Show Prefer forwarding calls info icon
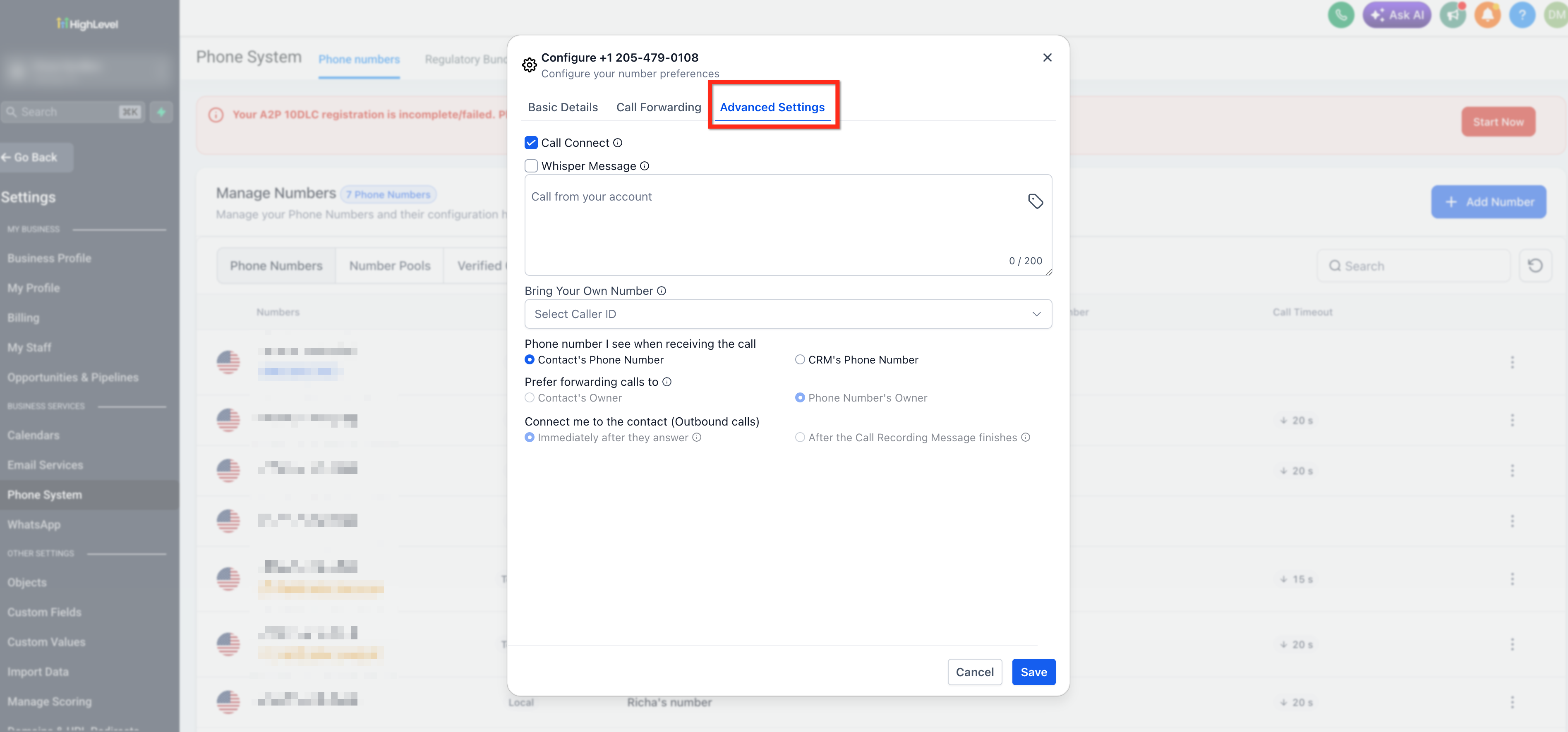Image resolution: width=1568 pixels, height=732 pixels. click(x=667, y=382)
